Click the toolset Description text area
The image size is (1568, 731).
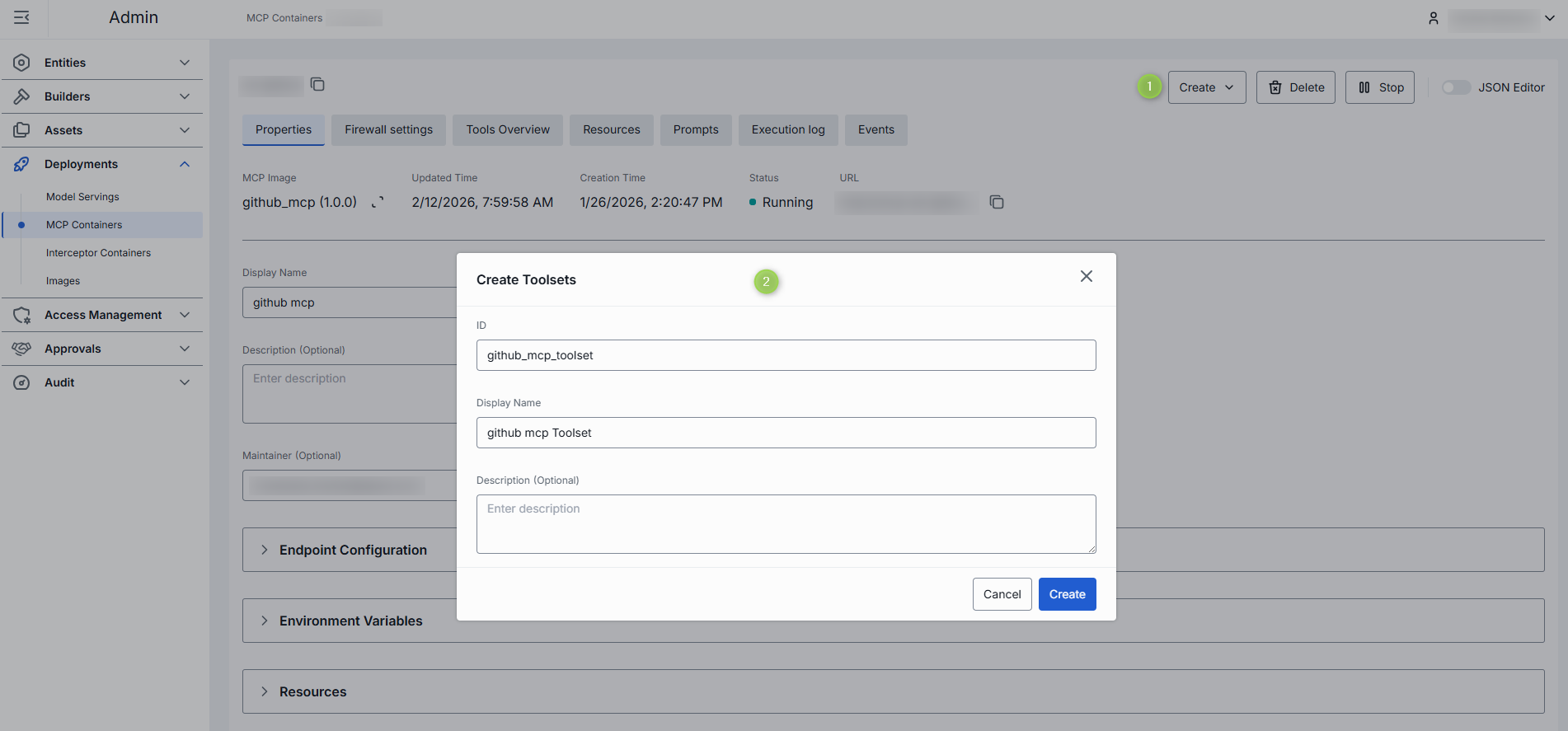click(786, 523)
